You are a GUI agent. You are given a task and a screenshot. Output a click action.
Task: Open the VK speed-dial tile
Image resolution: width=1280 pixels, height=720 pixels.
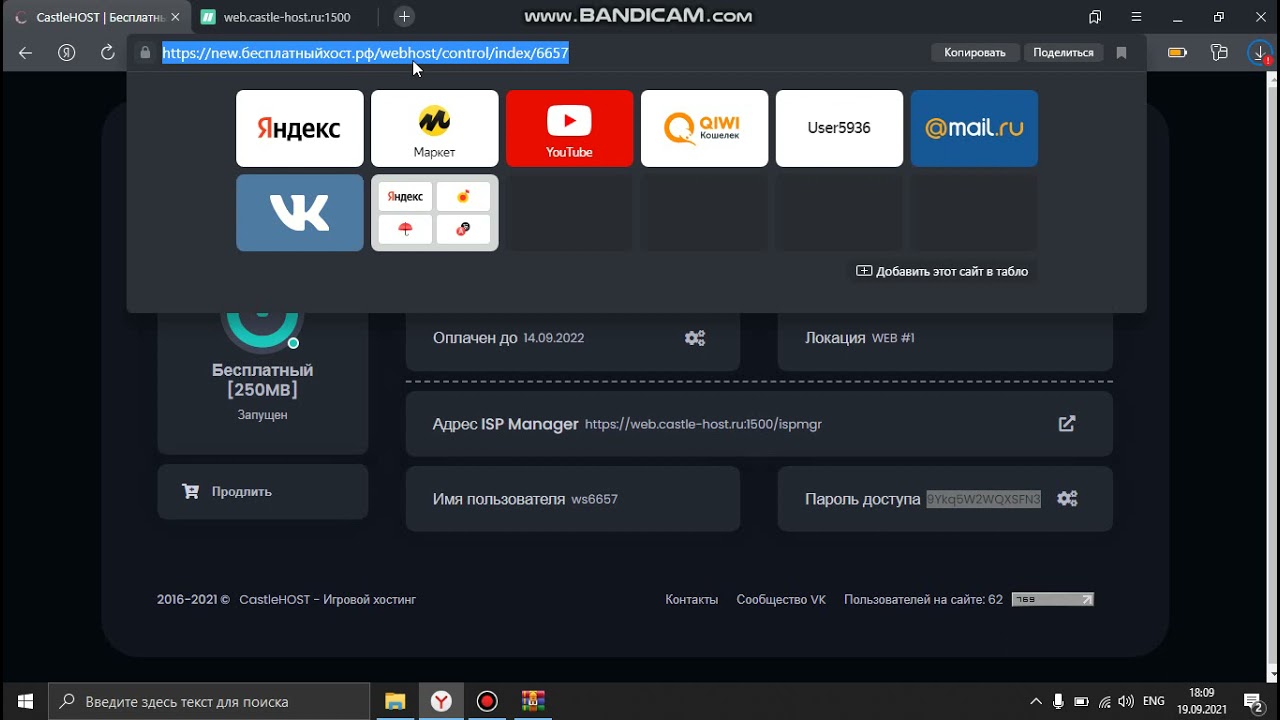coord(299,212)
